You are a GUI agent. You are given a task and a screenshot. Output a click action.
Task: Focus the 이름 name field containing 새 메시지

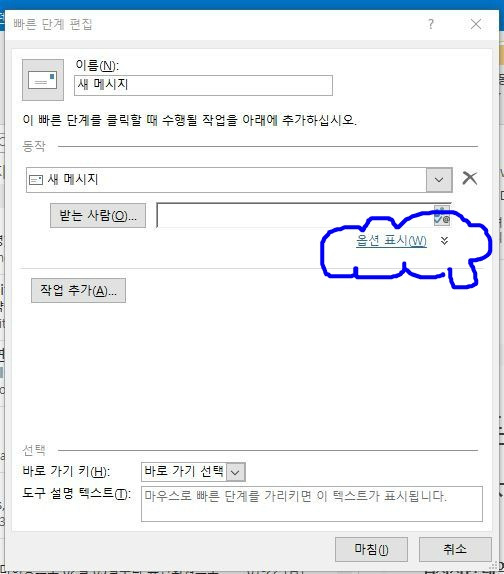click(203, 85)
